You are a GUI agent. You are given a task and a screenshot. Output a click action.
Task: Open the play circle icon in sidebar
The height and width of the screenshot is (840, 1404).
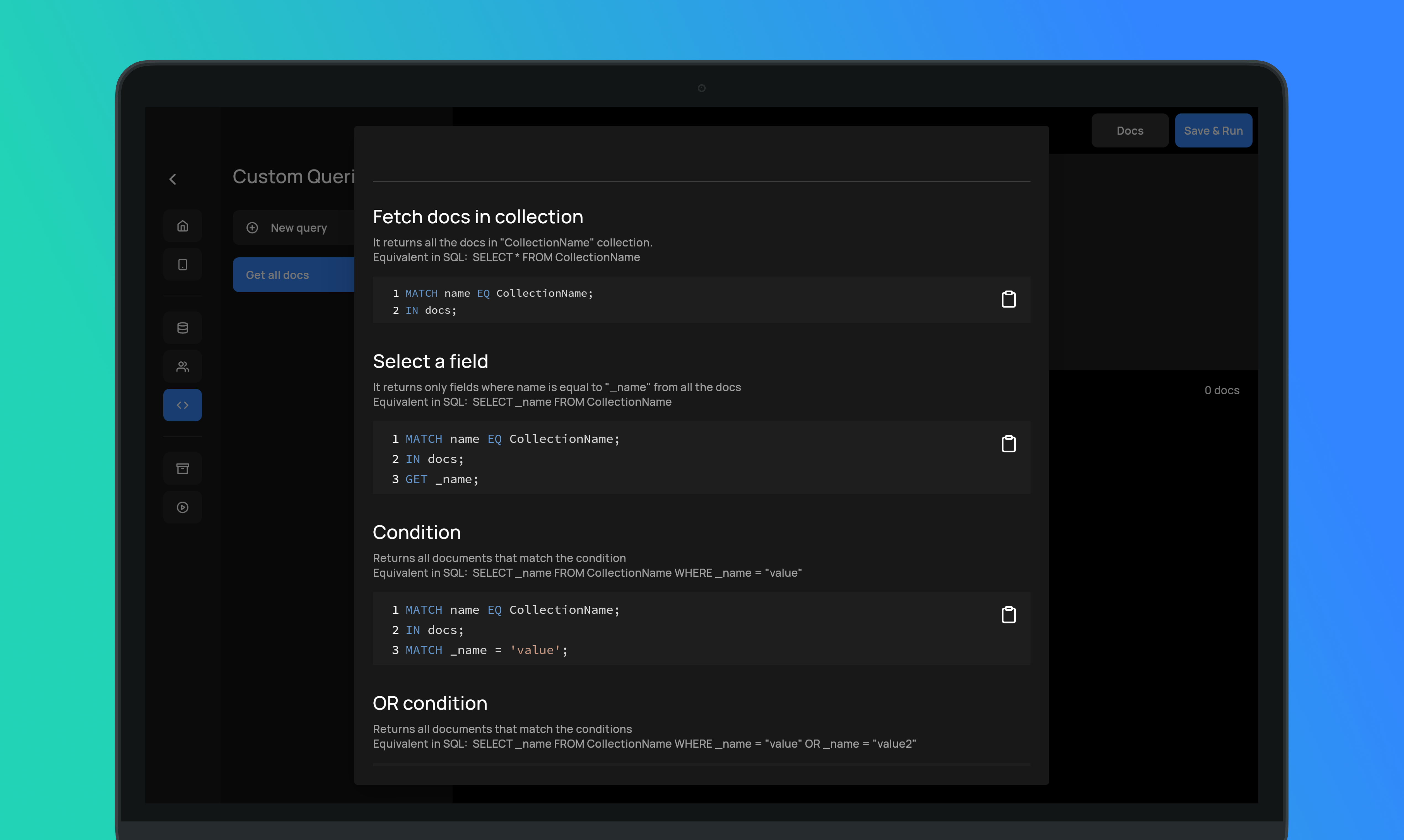click(x=182, y=507)
